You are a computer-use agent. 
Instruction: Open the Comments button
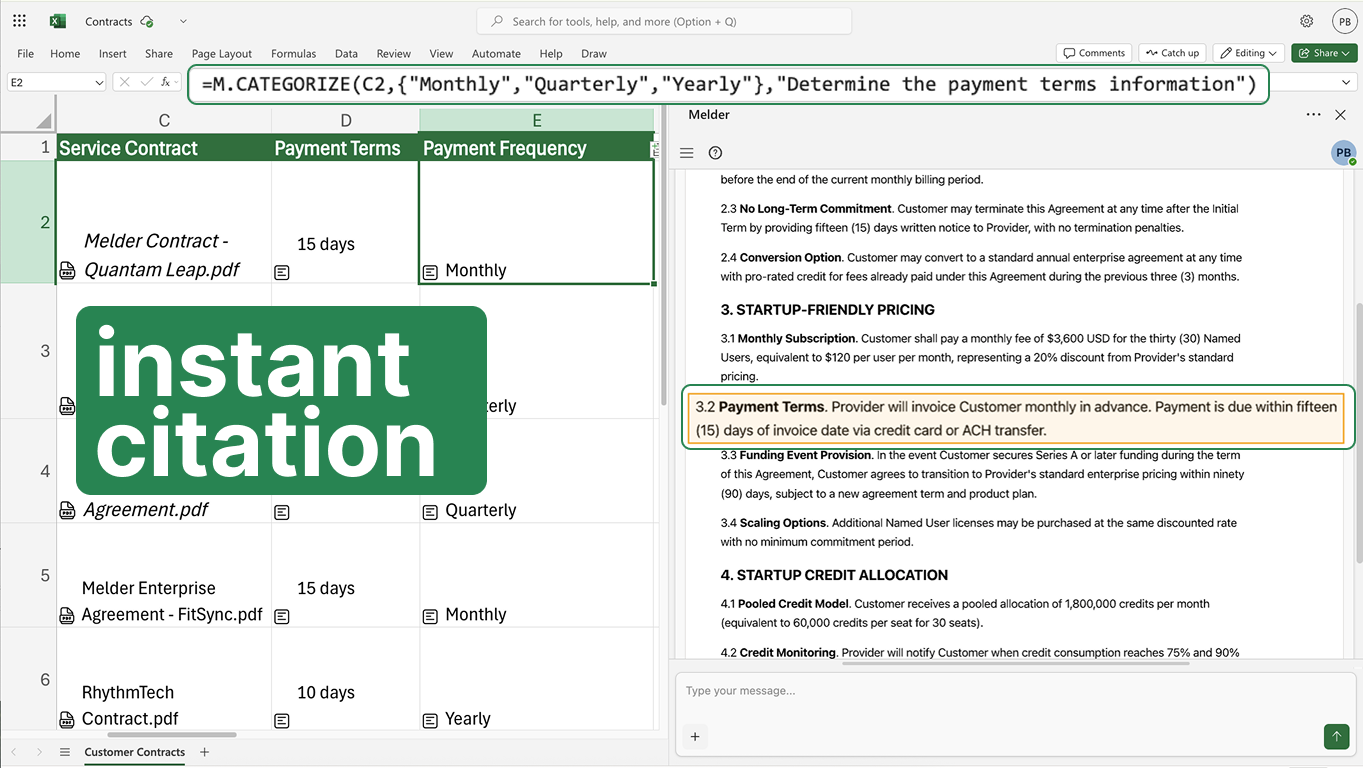(x=1094, y=53)
